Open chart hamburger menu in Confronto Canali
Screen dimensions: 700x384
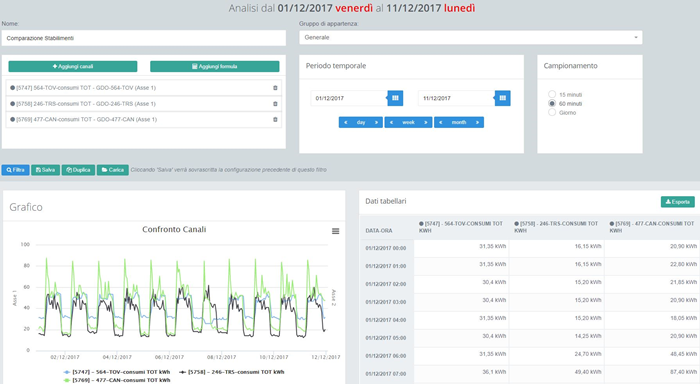pos(335,231)
